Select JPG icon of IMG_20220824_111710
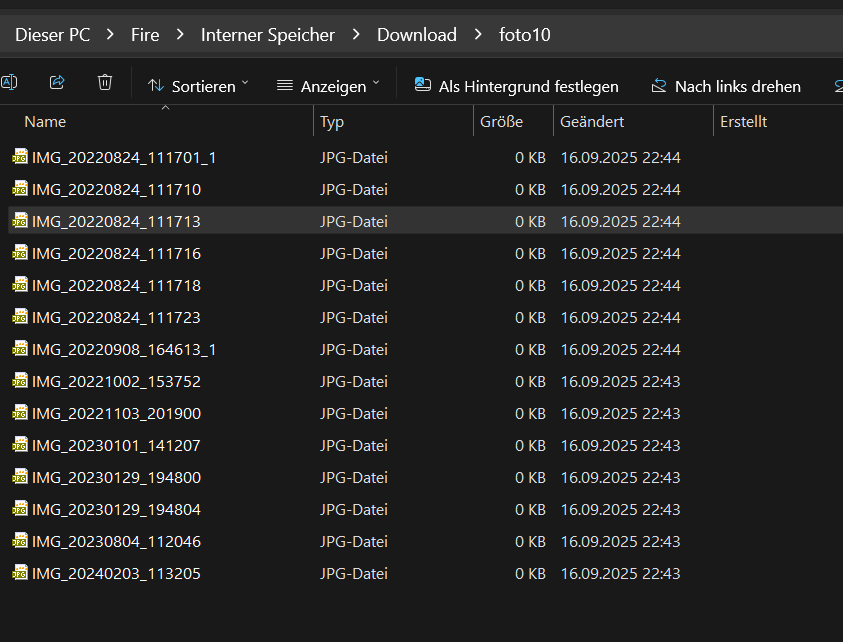 pyautogui.click(x=20, y=189)
